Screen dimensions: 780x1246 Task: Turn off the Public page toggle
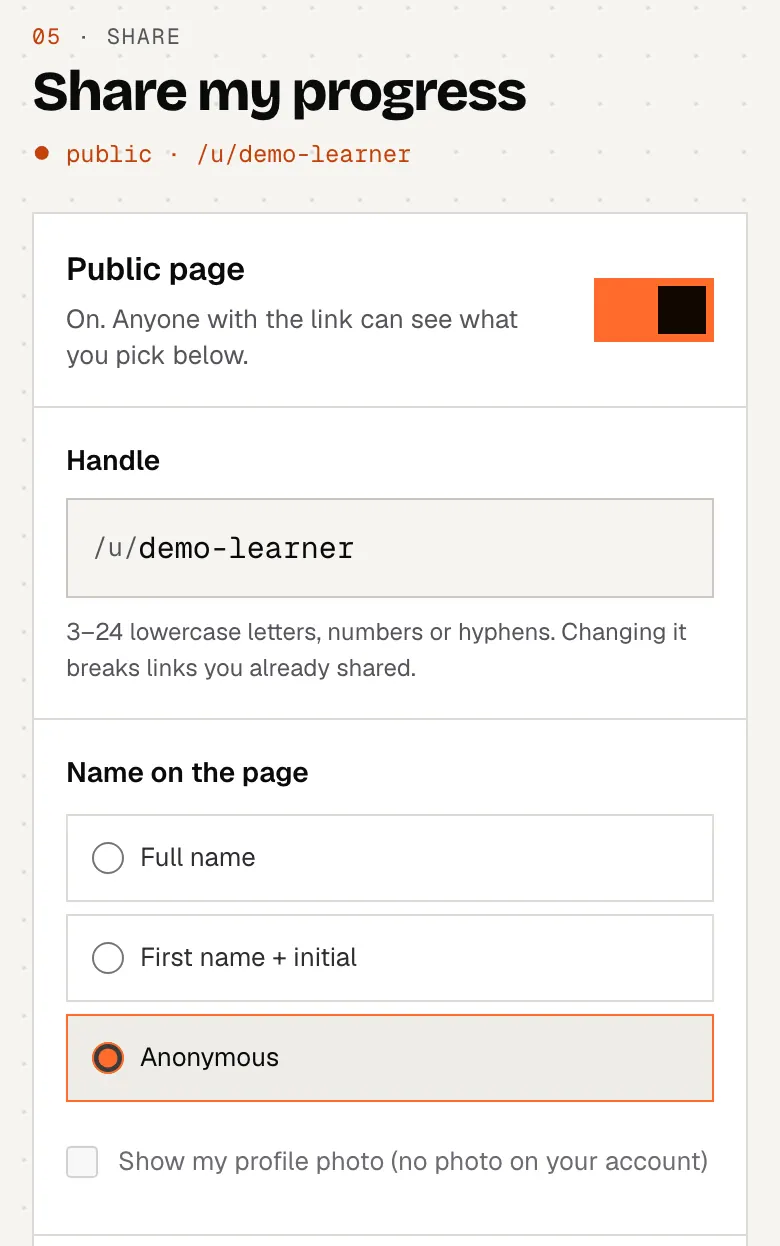(x=654, y=310)
